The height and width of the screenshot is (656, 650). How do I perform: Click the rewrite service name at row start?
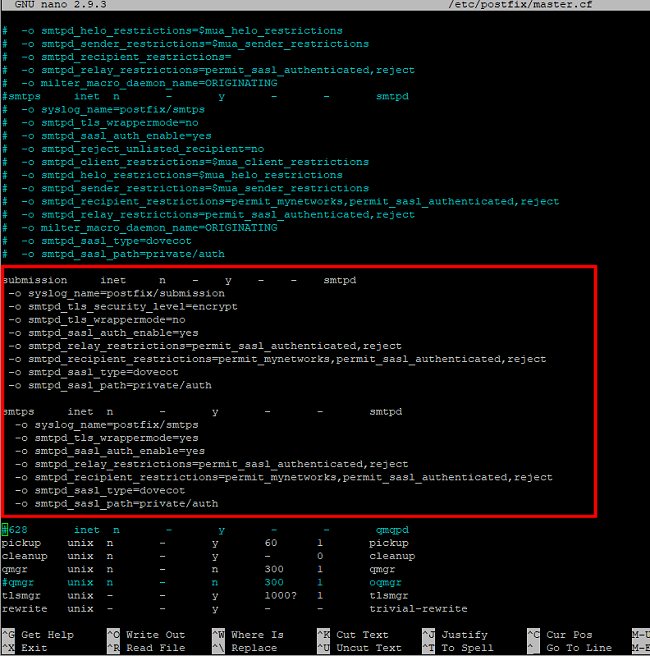coord(24,609)
